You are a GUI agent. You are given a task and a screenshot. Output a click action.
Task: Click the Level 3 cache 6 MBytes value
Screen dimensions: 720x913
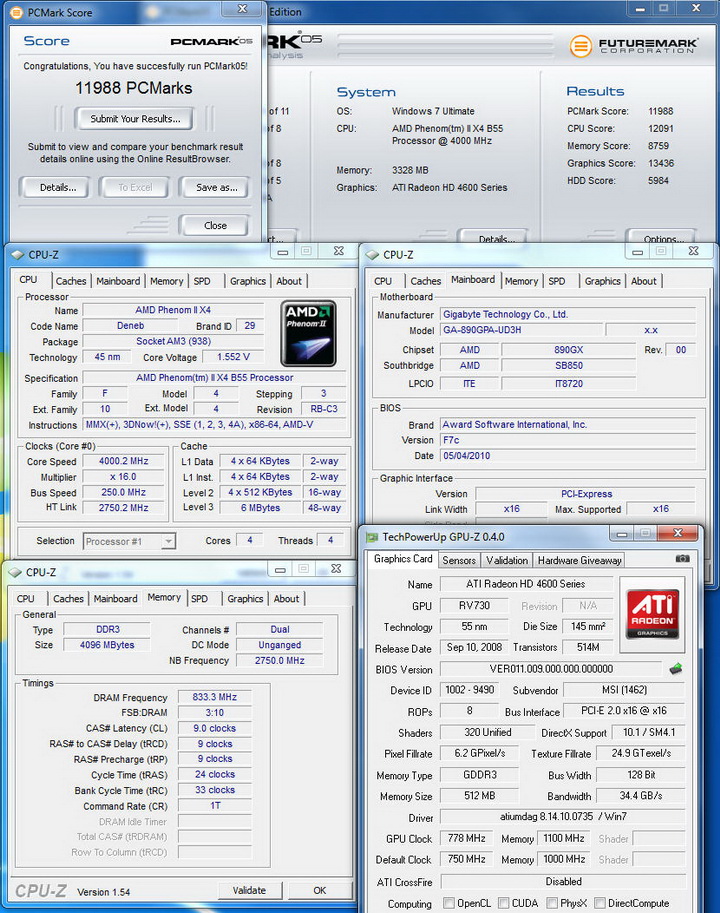click(x=260, y=508)
